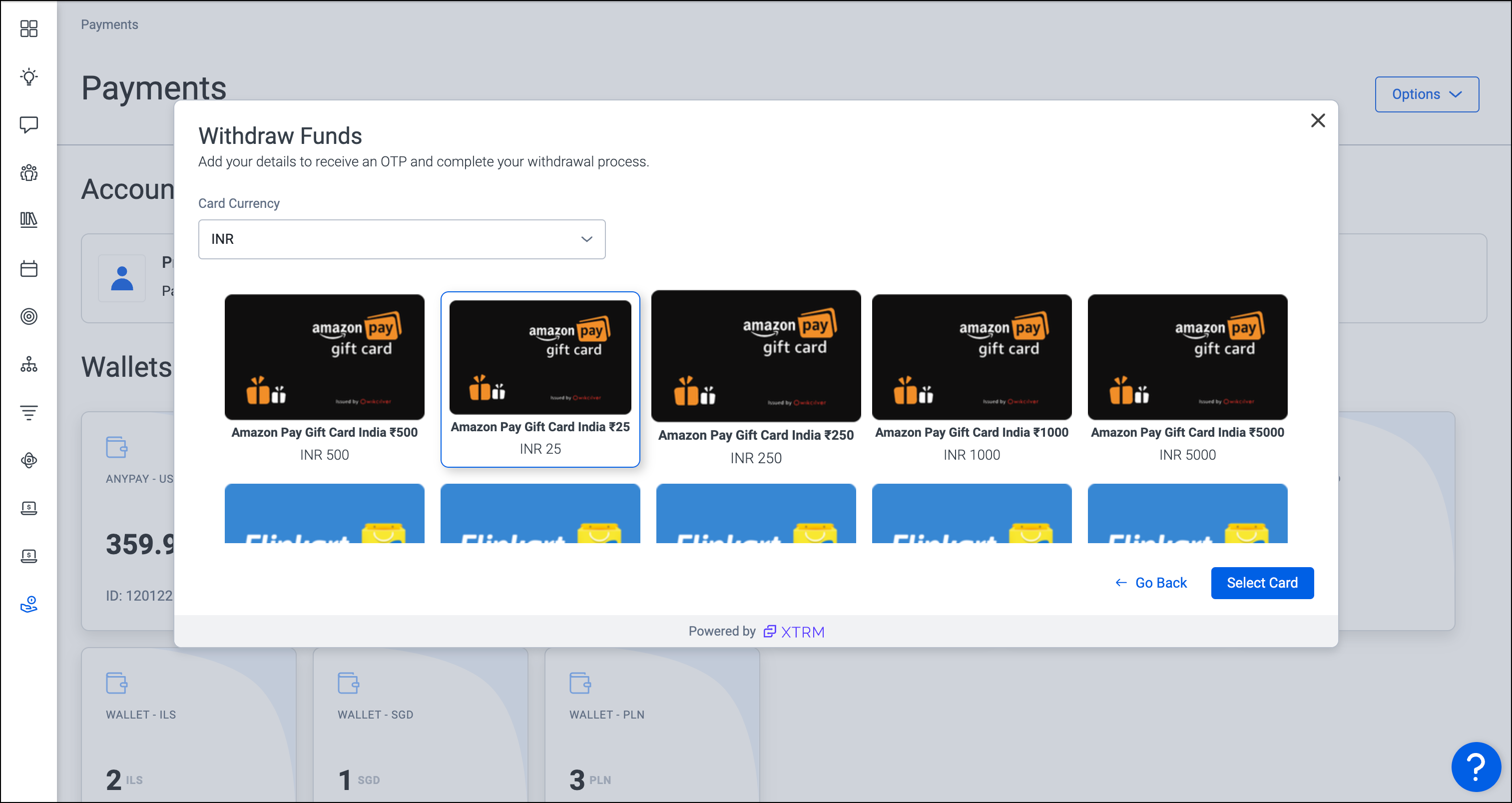Image resolution: width=1512 pixels, height=803 pixels.
Task: Click the INR 5000 price label
Action: click(x=1187, y=455)
